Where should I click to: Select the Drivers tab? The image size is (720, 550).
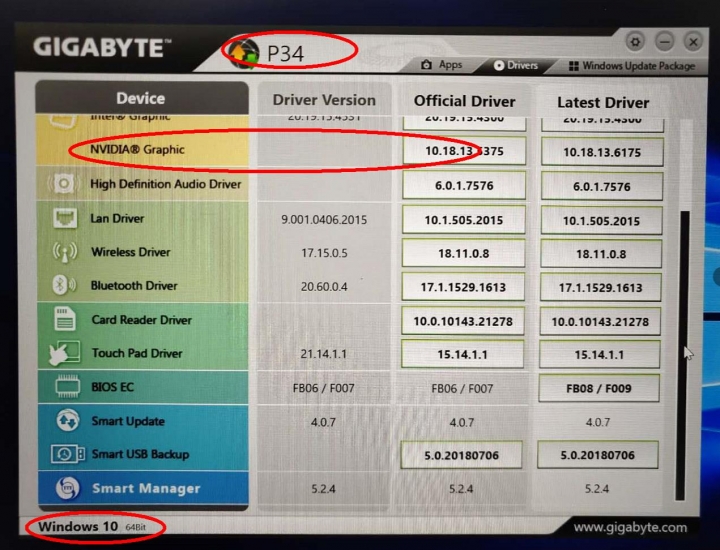click(x=516, y=65)
